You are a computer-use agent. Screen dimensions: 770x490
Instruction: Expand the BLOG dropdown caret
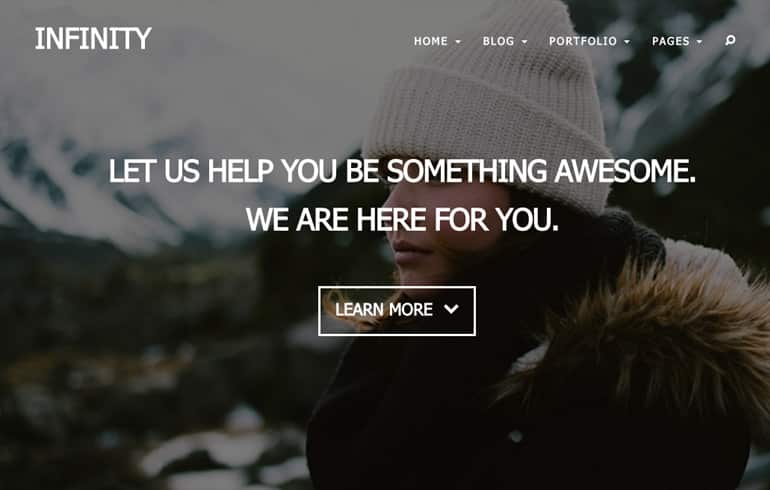524,42
